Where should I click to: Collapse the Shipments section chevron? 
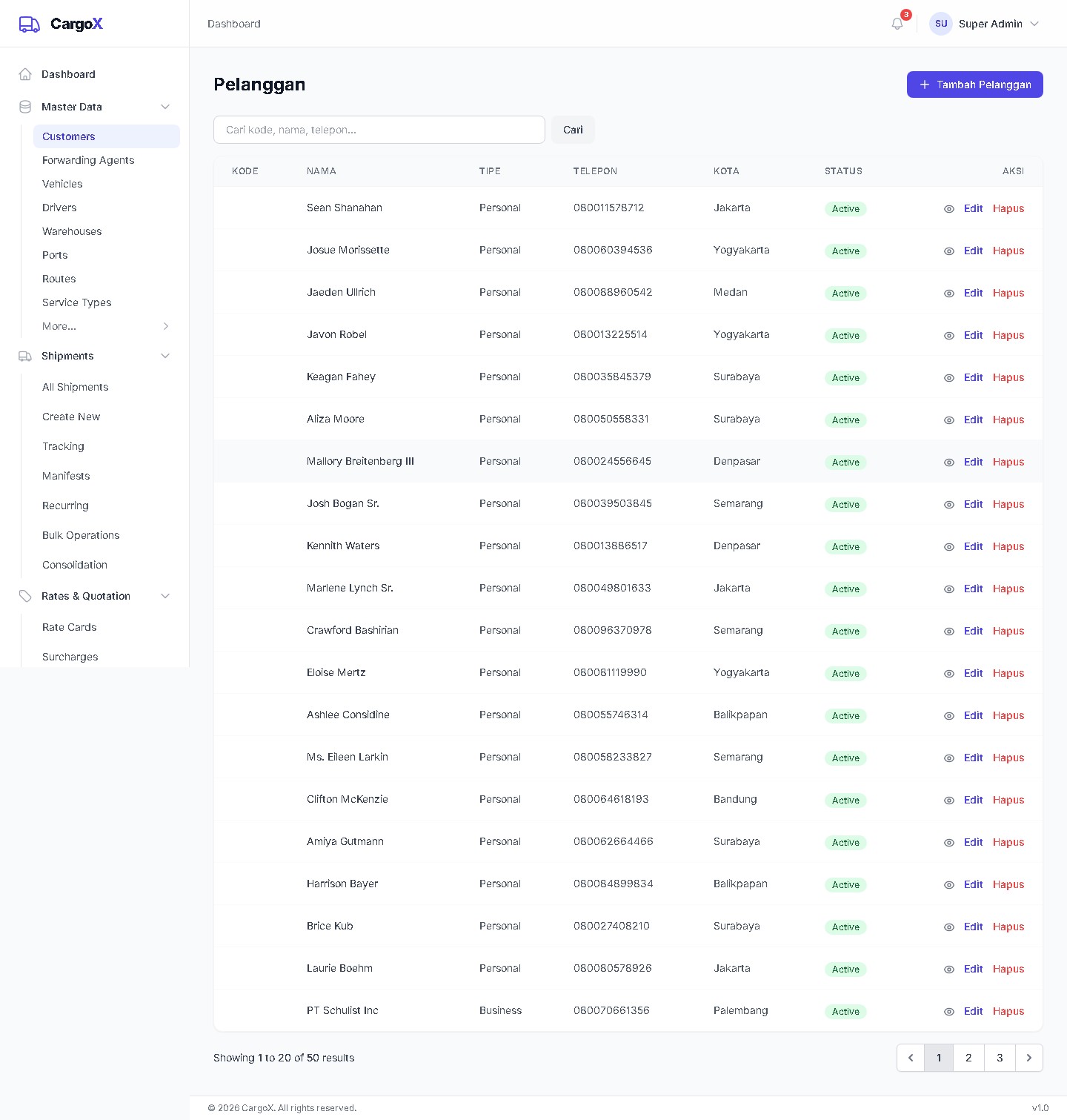point(165,356)
